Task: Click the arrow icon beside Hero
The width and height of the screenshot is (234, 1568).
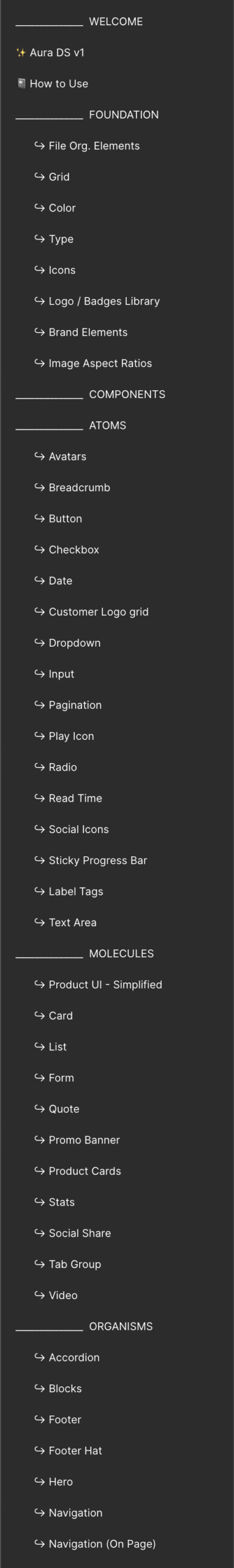Action: pyautogui.click(x=40, y=1481)
